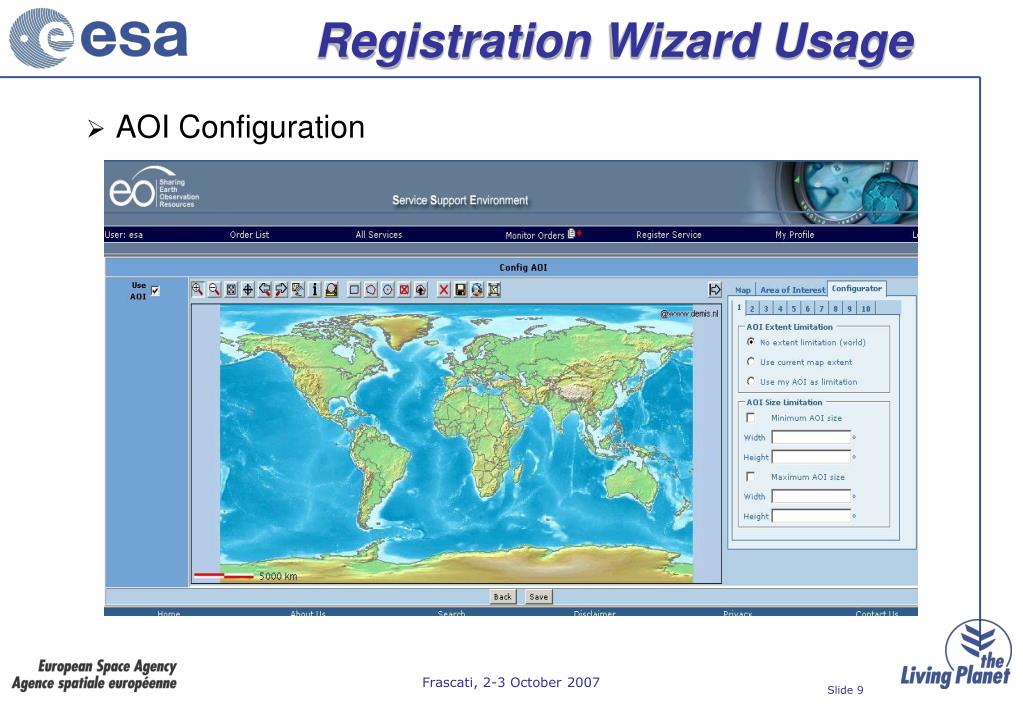Open the Monitor Orders menu
Viewport: 1023px width, 708px height.
pyautogui.click(x=534, y=235)
